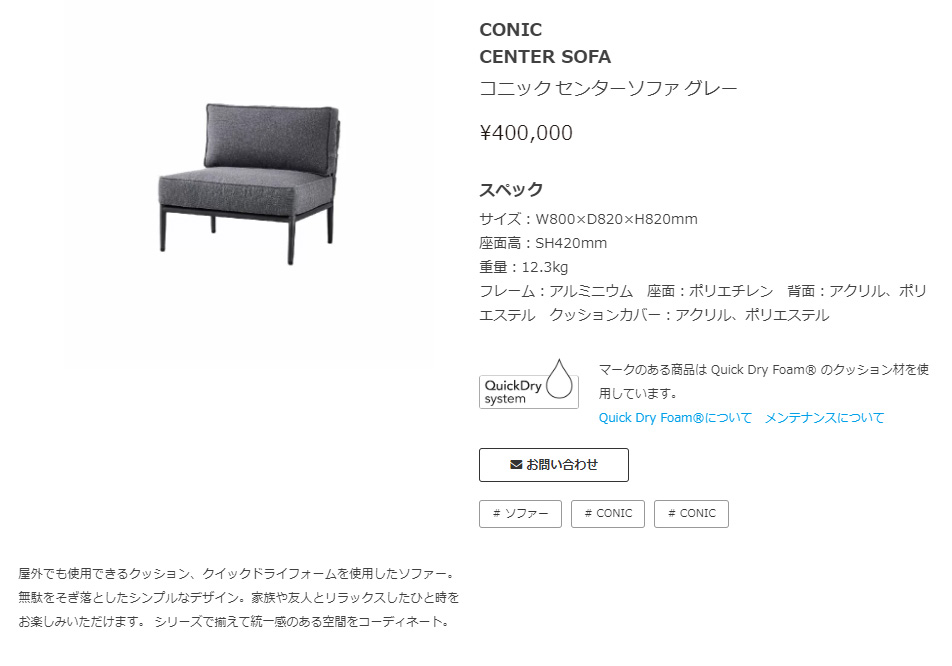
Task: Follow the メンテナンスについて link
Action: click(824, 418)
